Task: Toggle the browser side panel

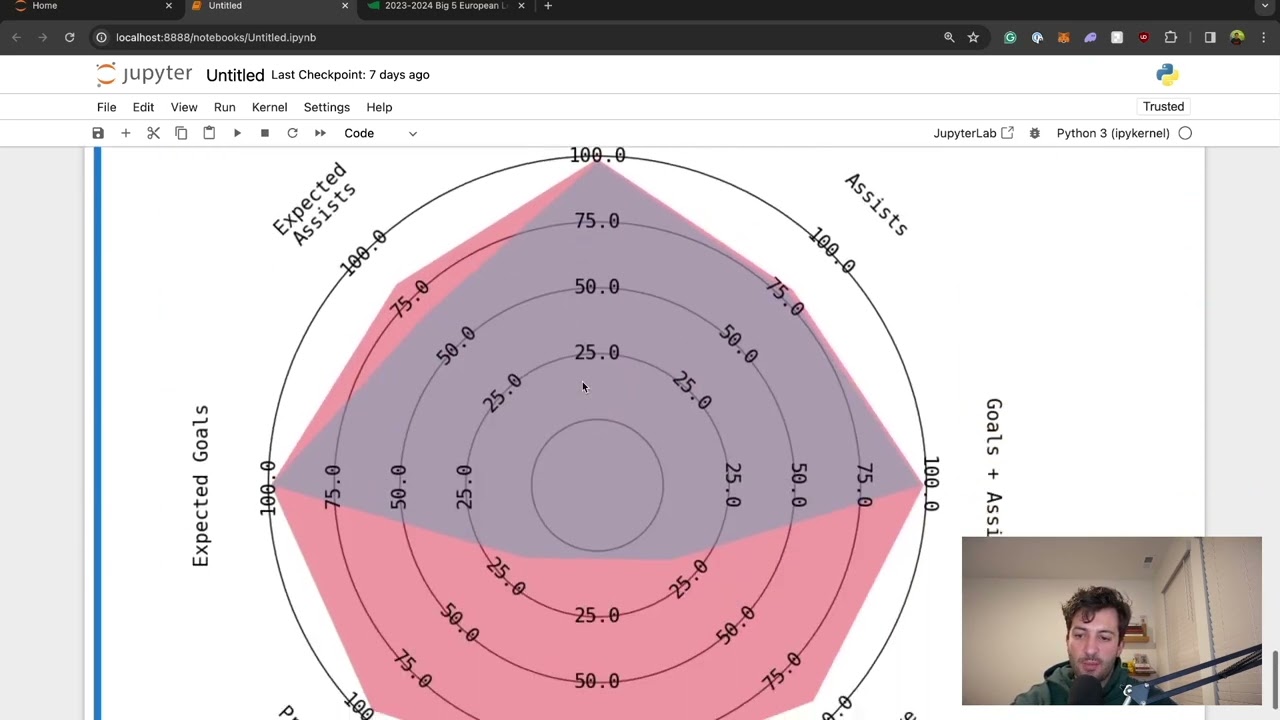Action: 1210,37
